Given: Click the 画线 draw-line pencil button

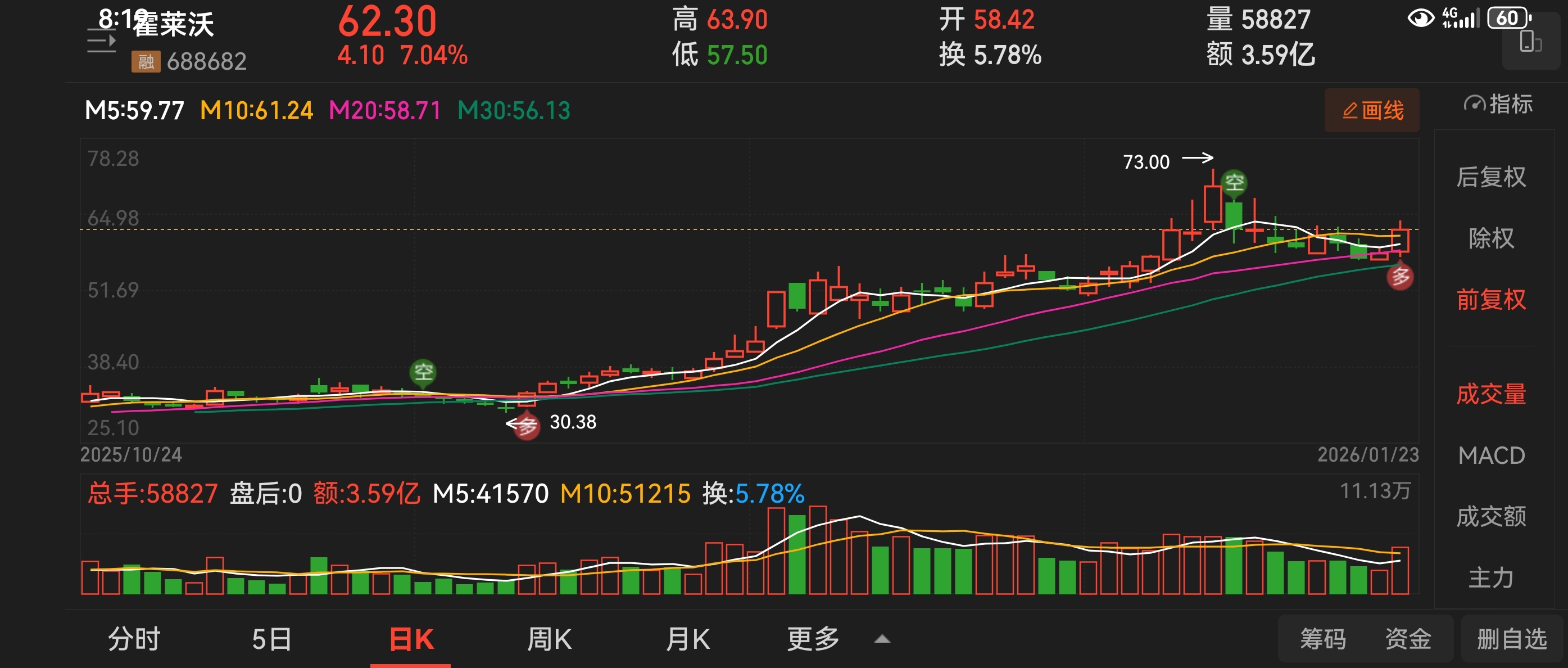Looking at the screenshot, I should [x=1371, y=110].
